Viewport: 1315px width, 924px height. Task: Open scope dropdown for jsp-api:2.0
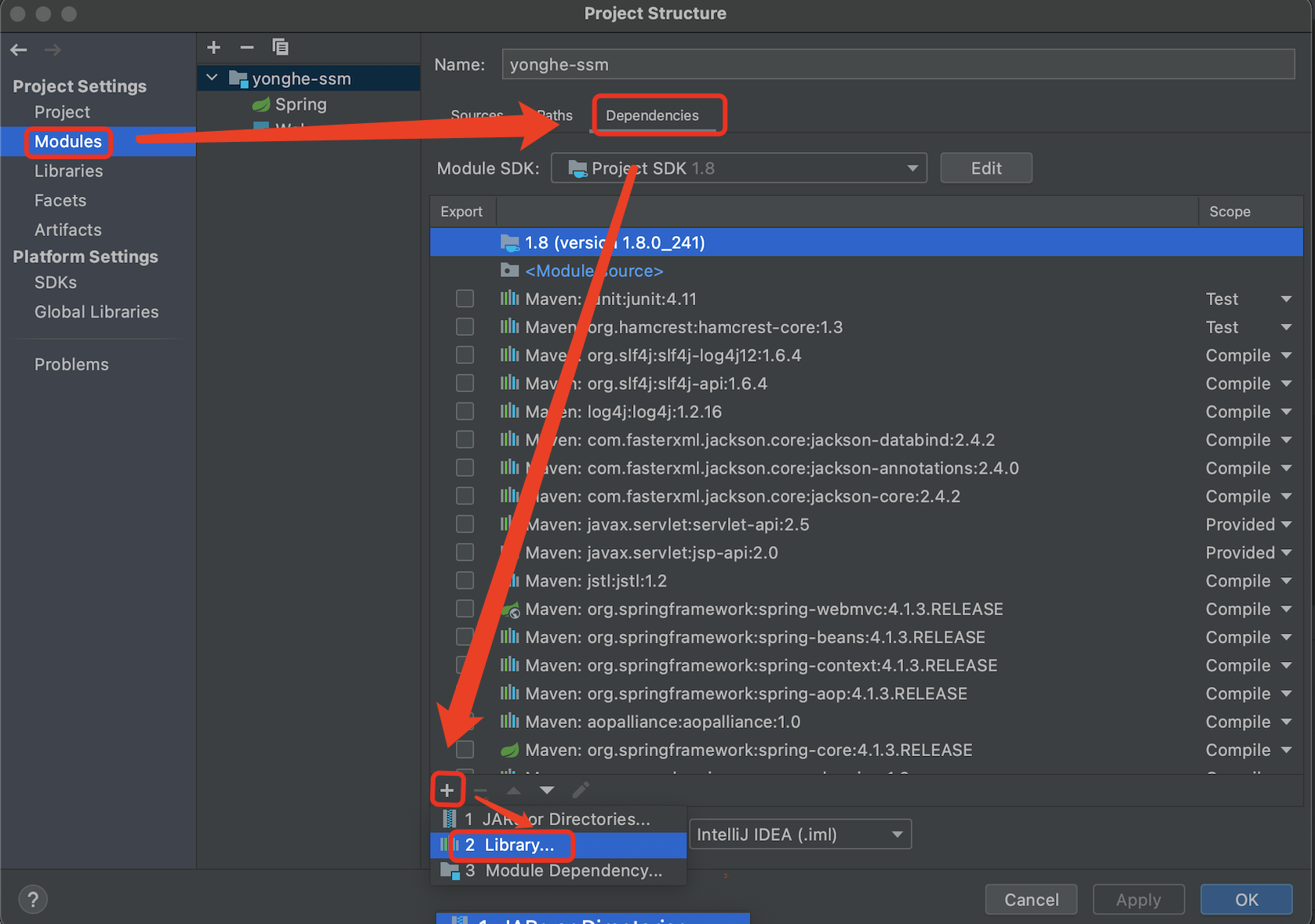(x=1287, y=553)
